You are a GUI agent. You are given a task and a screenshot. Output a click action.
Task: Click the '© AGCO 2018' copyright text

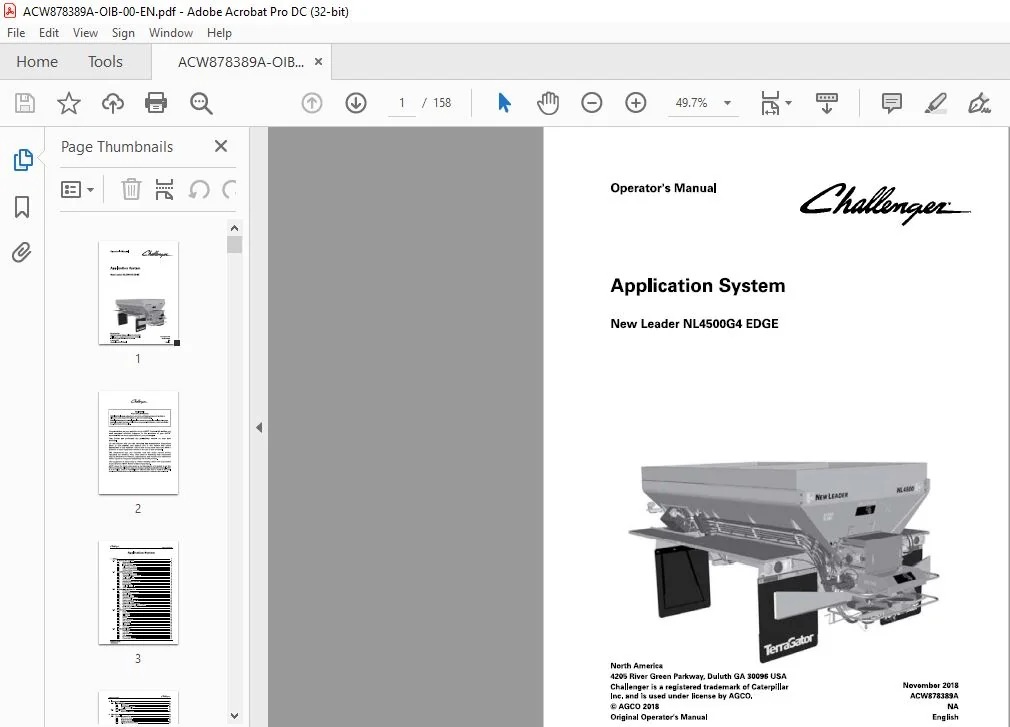point(634,706)
